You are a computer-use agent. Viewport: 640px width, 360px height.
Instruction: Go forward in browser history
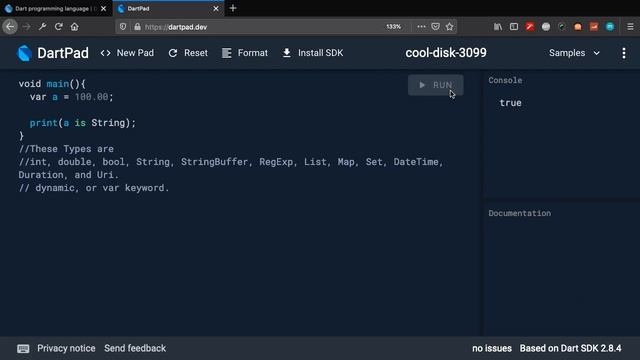(27, 27)
